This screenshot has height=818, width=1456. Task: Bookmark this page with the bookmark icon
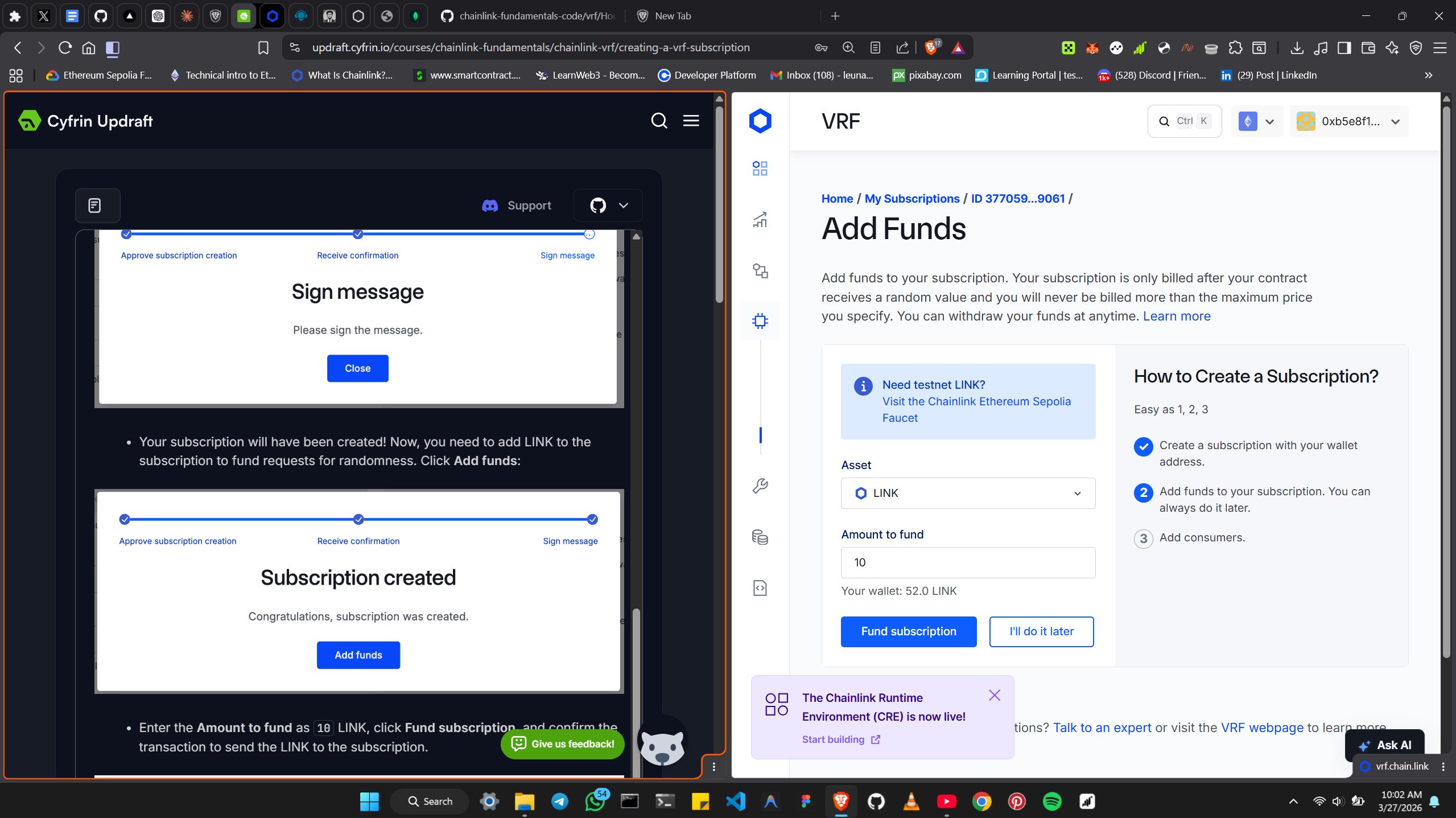point(263,48)
